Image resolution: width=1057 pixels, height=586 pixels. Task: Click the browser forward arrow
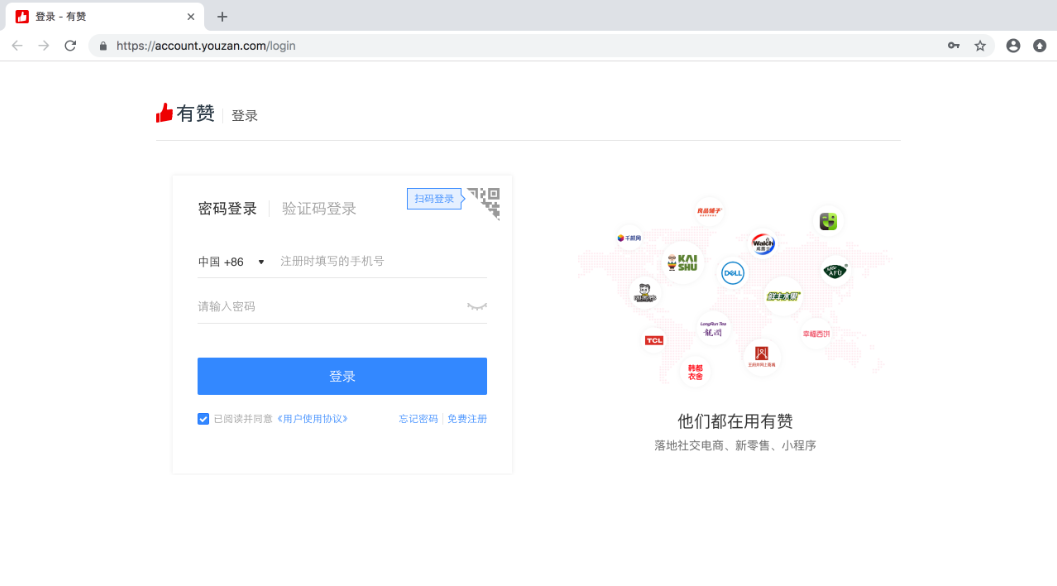pyautogui.click(x=44, y=46)
